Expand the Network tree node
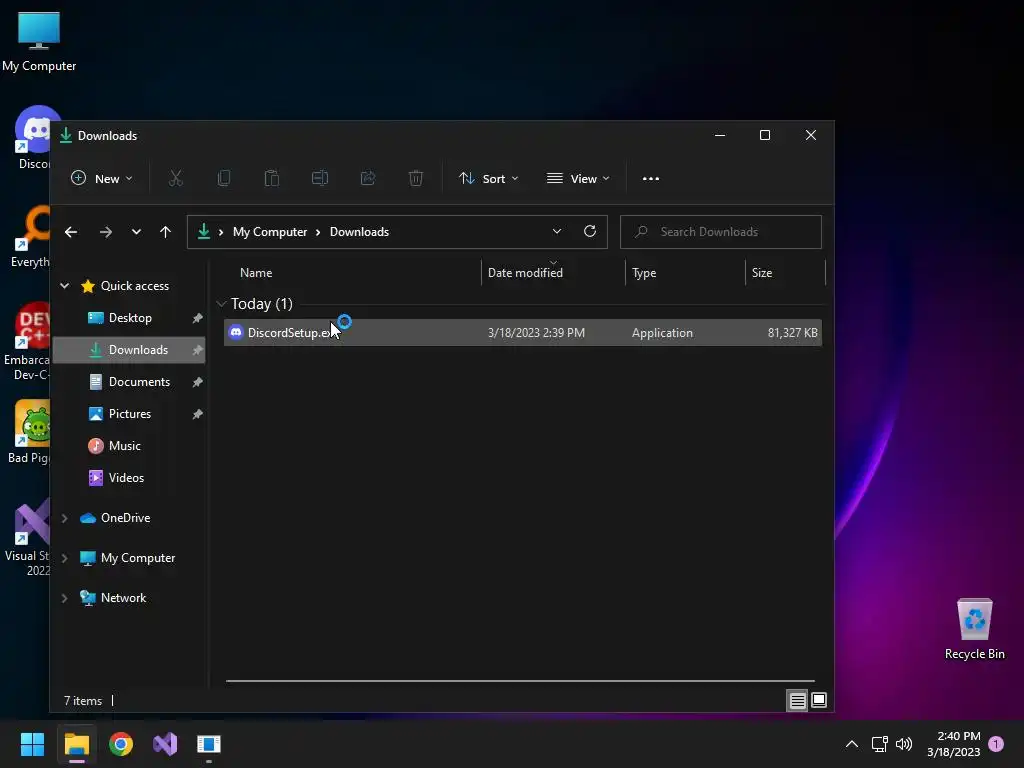The height and width of the screenshot is (768, 1024). tap(65, 598)
